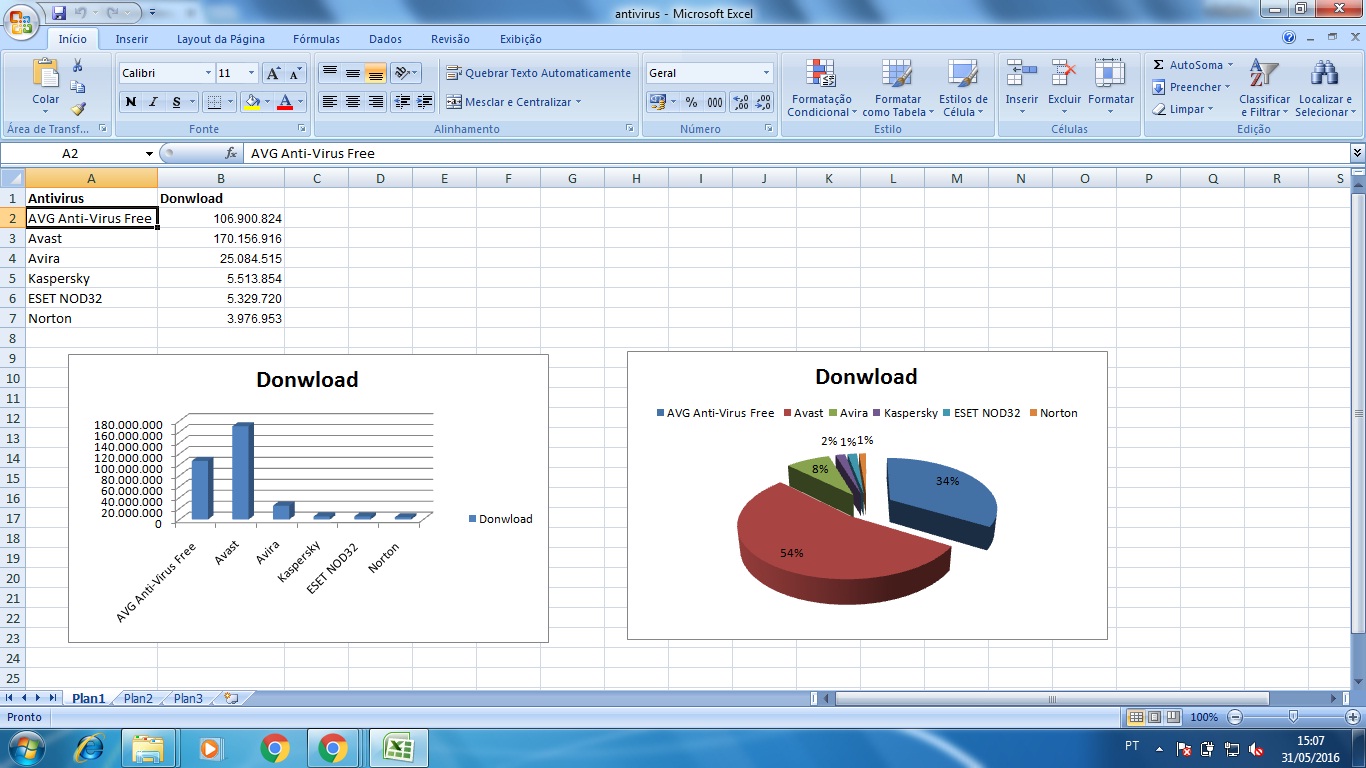Align text to top
Screen dimensions: 1366x768
pyautogui.click(x=330, y=73)
